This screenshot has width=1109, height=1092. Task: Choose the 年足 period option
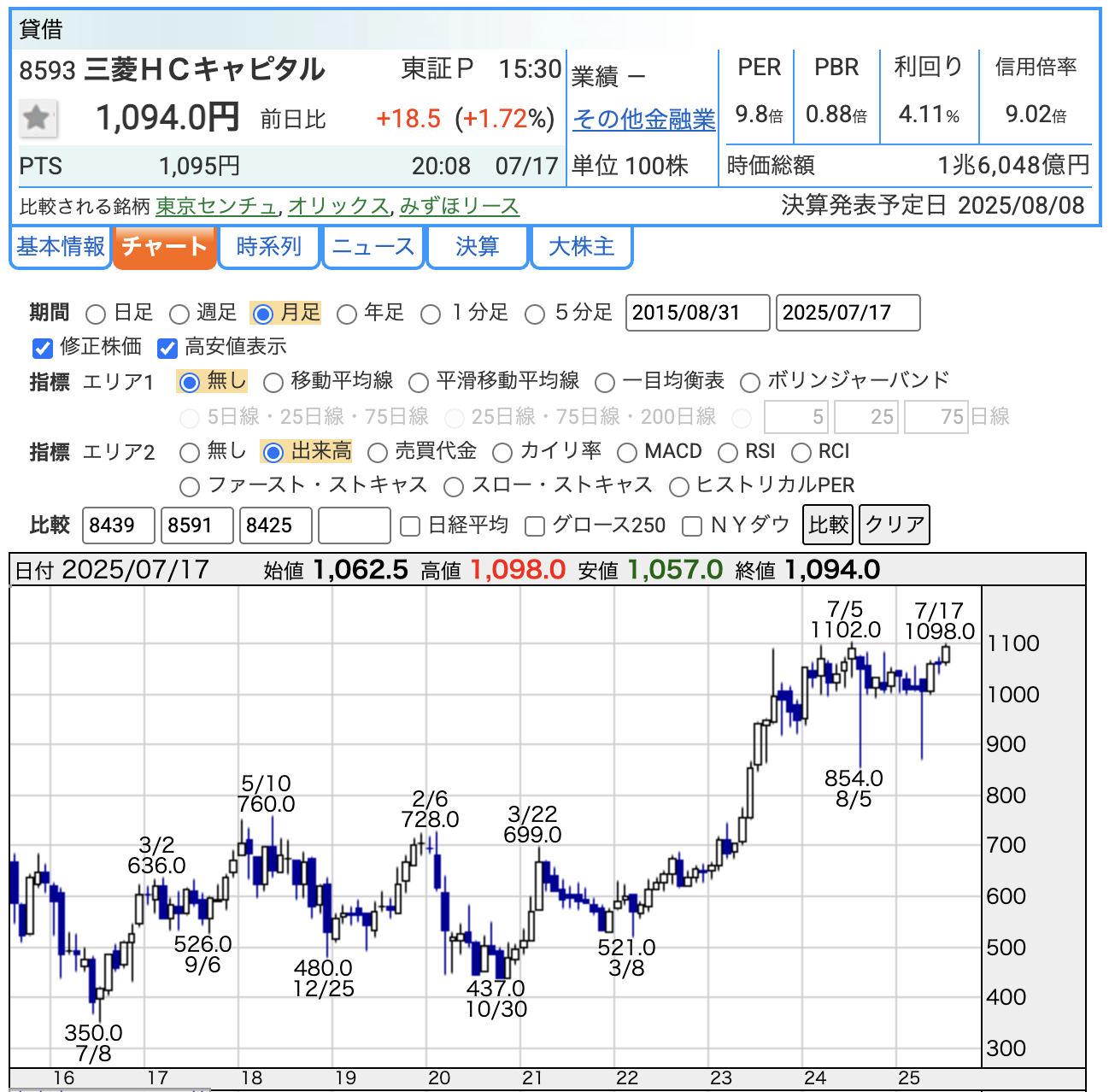[346, 314]
